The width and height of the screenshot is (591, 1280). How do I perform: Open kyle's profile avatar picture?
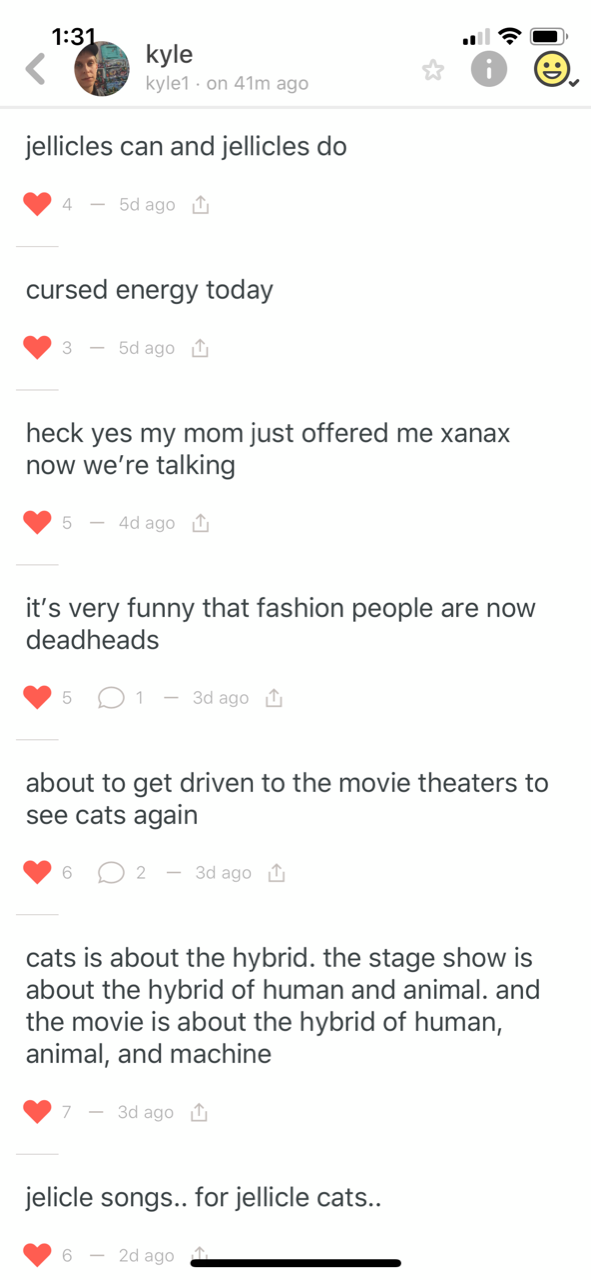point(103,69)
